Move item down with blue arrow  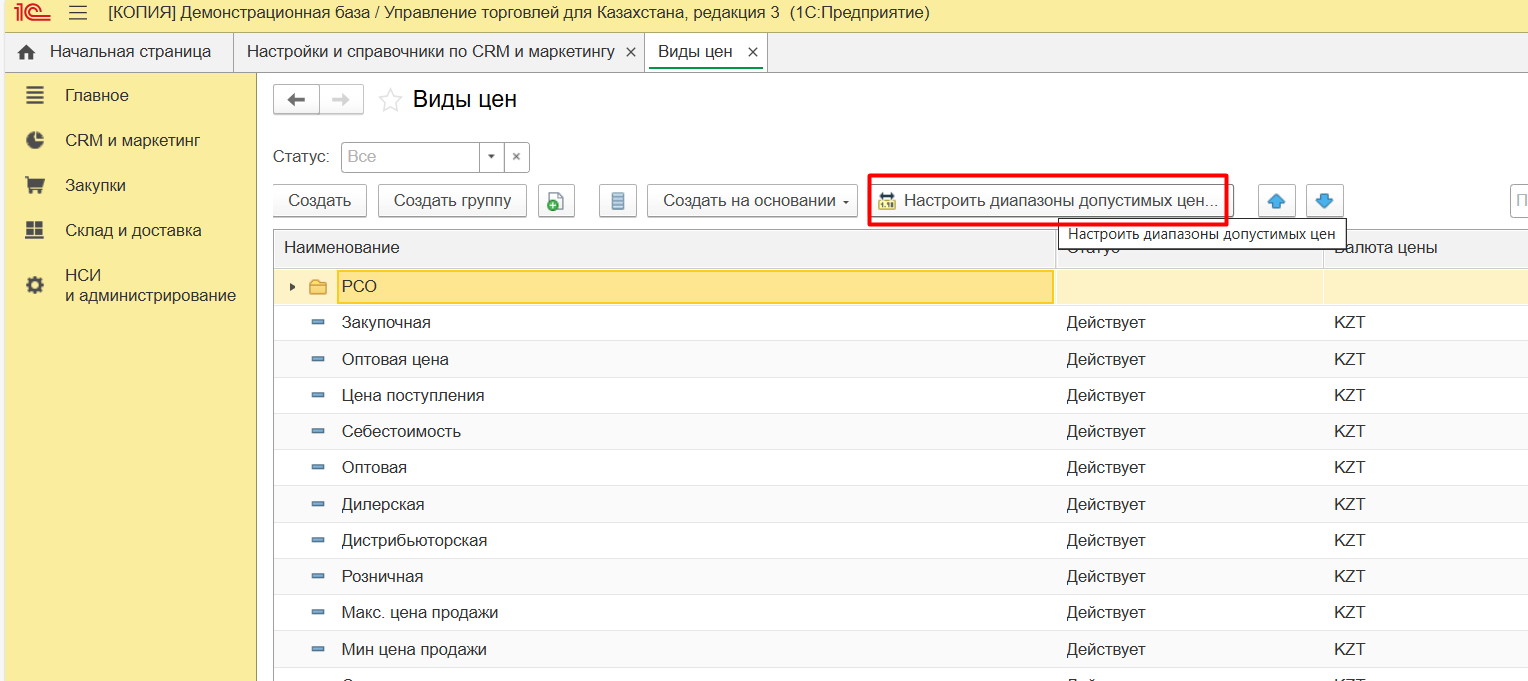click(1324, 201)
